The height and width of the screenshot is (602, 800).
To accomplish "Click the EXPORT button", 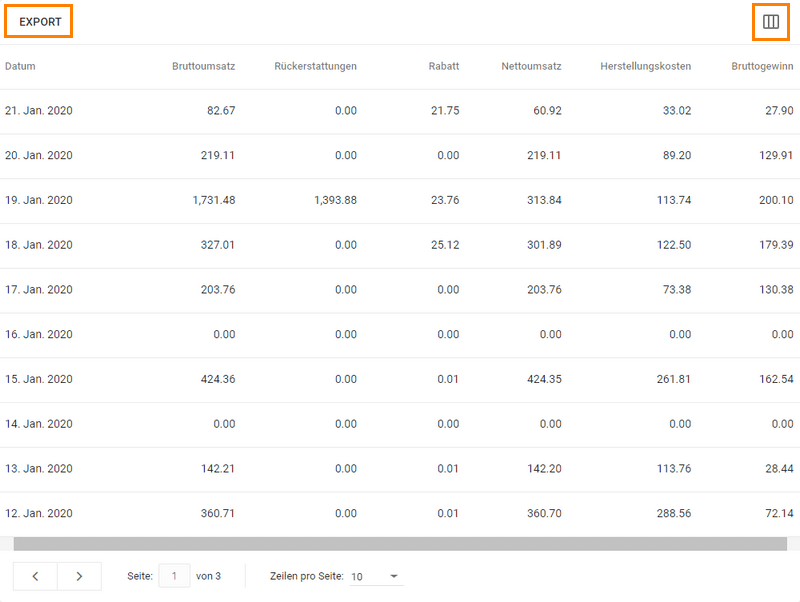I will pyautogui.click(x=40, y=21).
